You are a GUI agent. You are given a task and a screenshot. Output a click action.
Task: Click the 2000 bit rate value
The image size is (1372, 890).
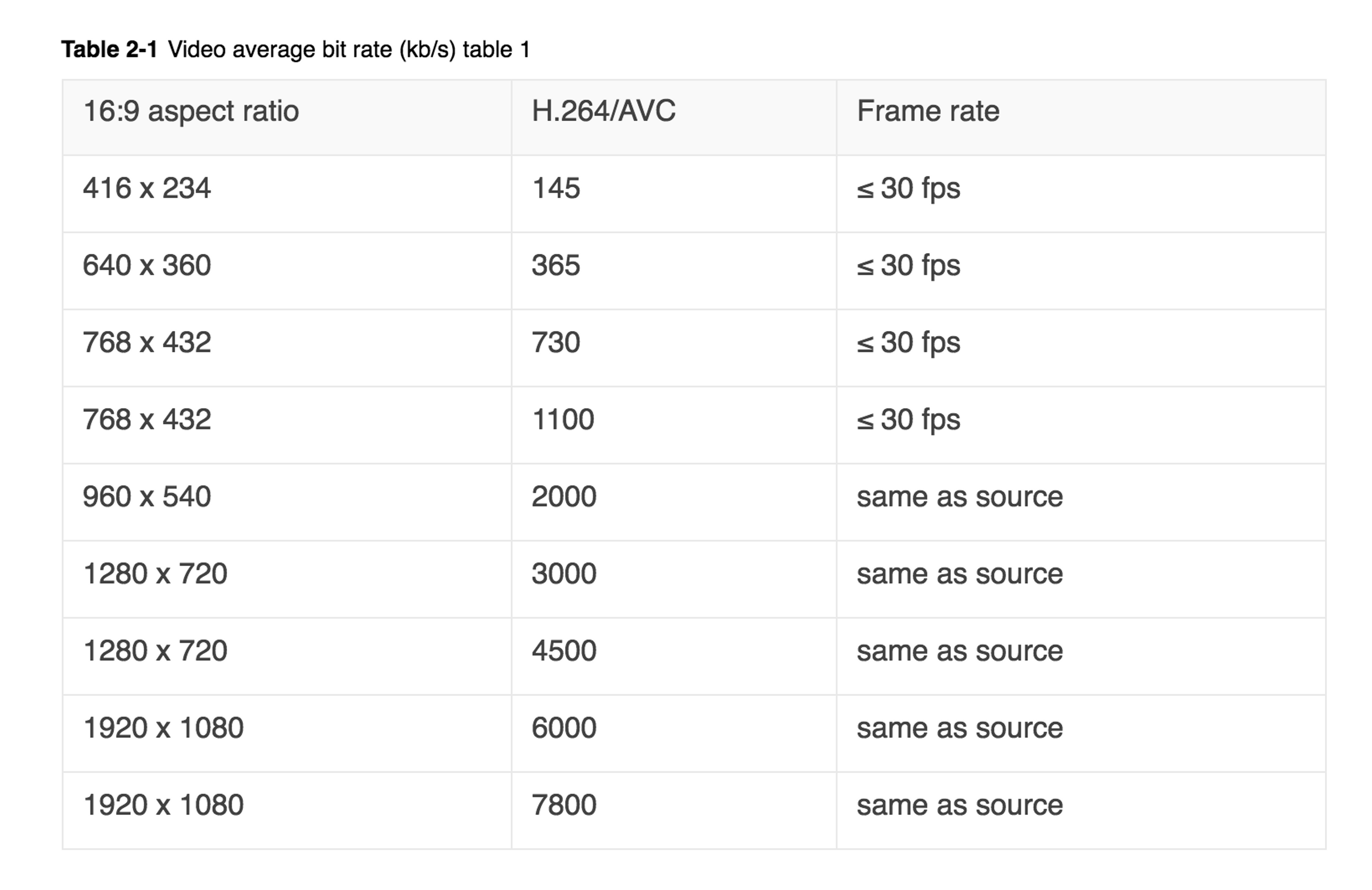pyautogui.click(x=564, y=496)
